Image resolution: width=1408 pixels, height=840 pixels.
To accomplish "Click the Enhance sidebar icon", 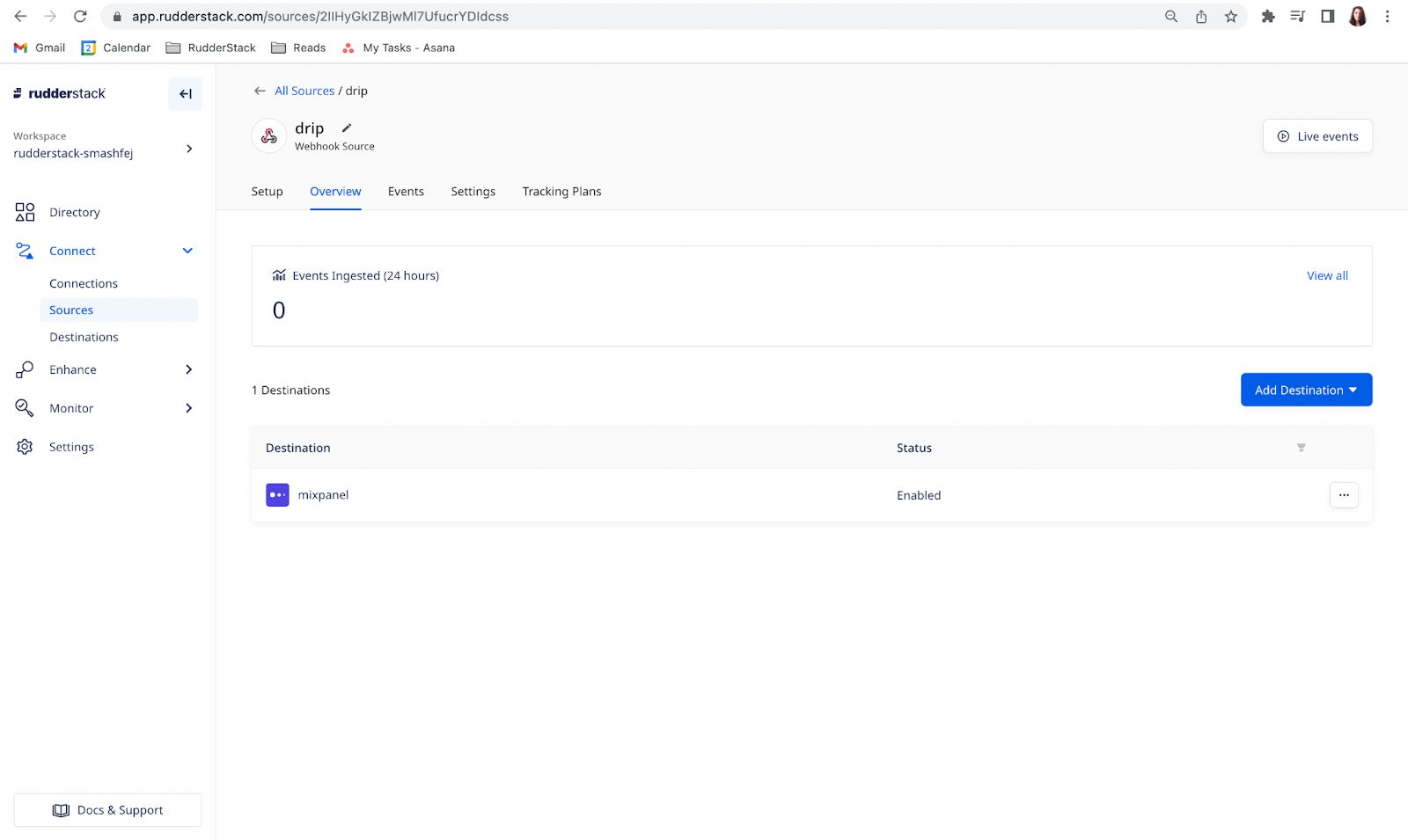I will coord(25,369).
